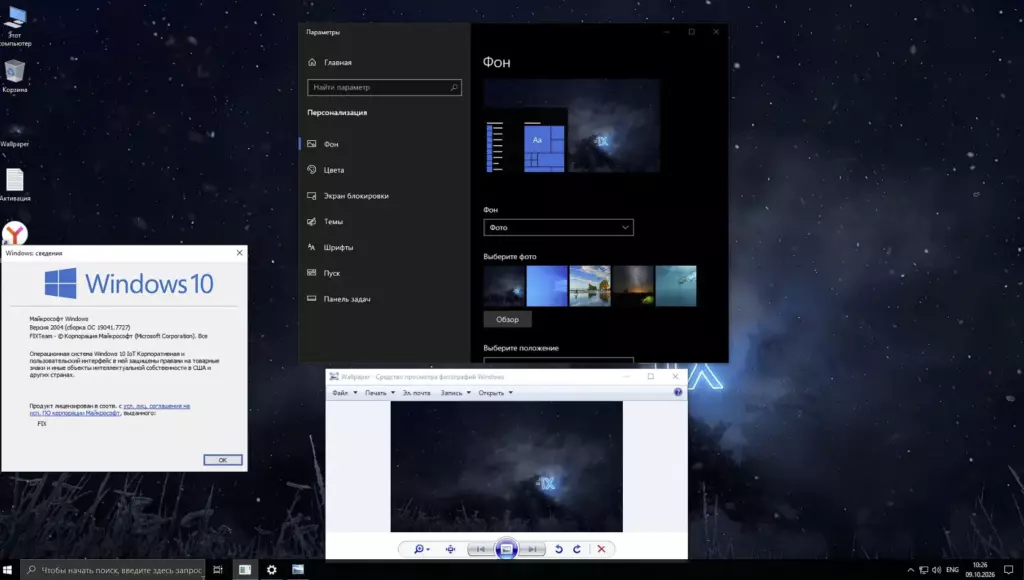Rotate image counterclockwise in Photo Viewer
Image resolution: width=1024 pixels, height=580 pixels.
[x=558, y=549]
